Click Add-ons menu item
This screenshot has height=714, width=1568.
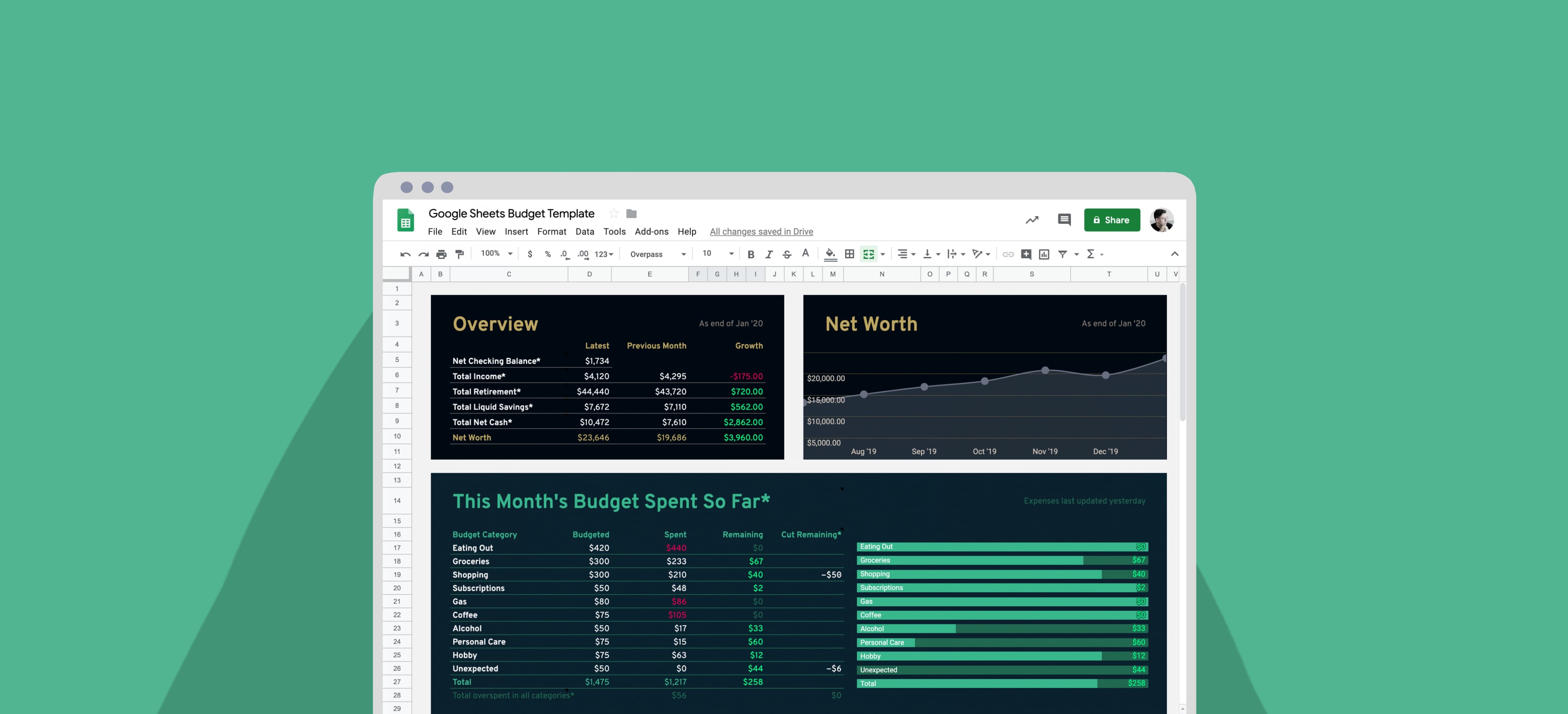[x=651, y=231]
